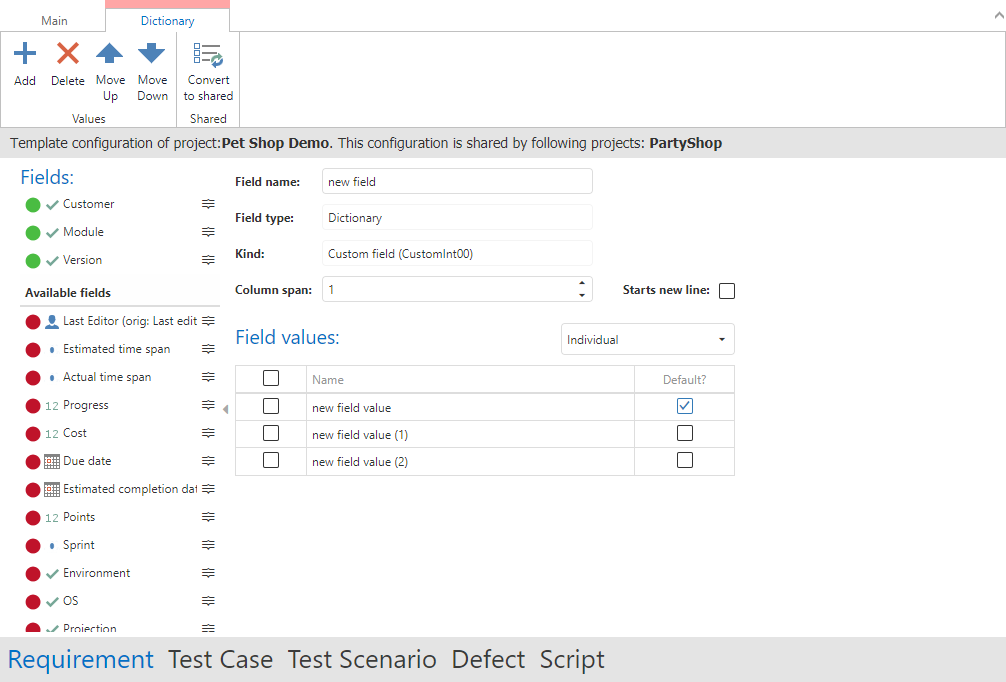
Task: Select all values via header checkbox
Action: [270, 378]
